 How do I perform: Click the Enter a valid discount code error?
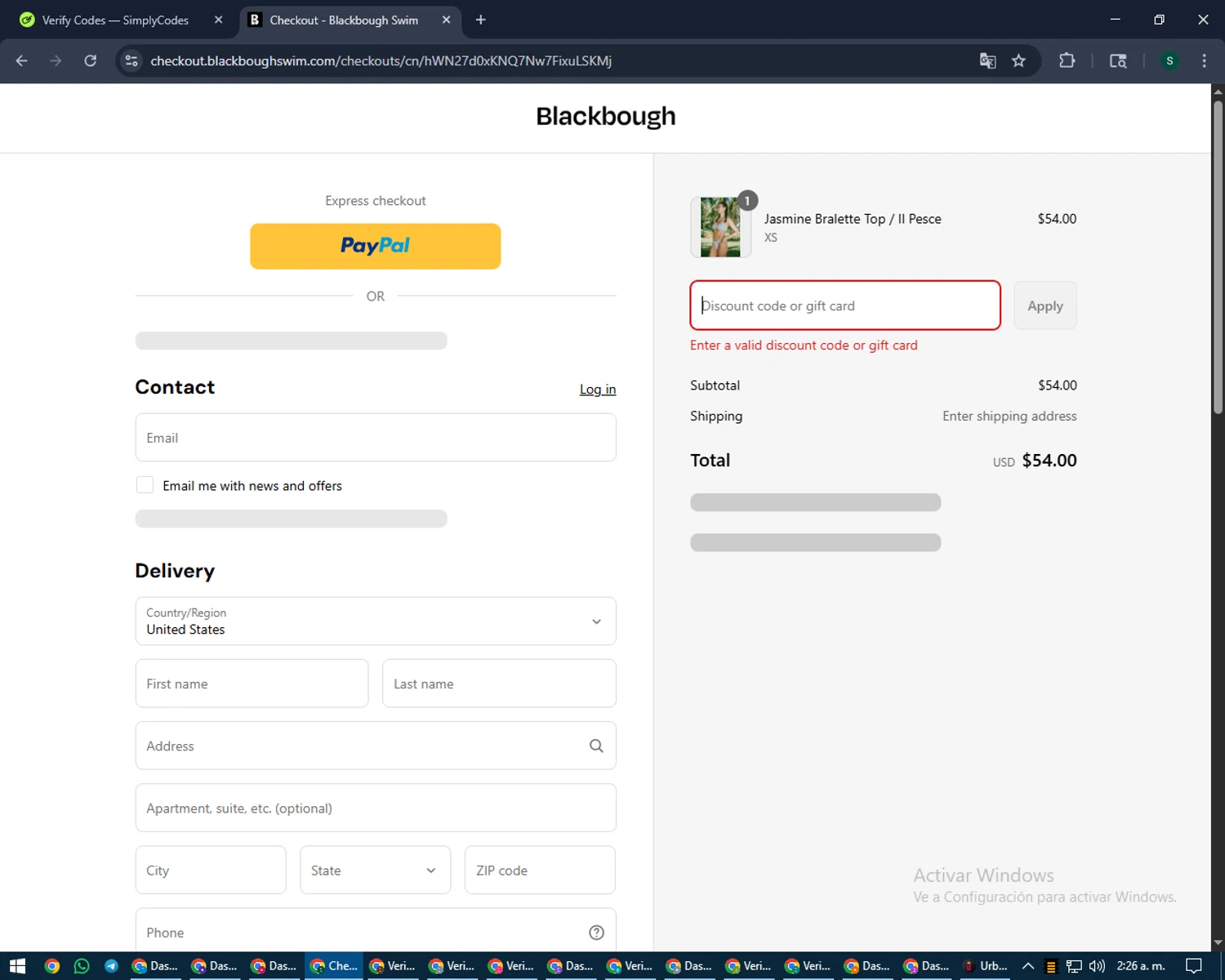pyautogui.click(x=804, y=345)
